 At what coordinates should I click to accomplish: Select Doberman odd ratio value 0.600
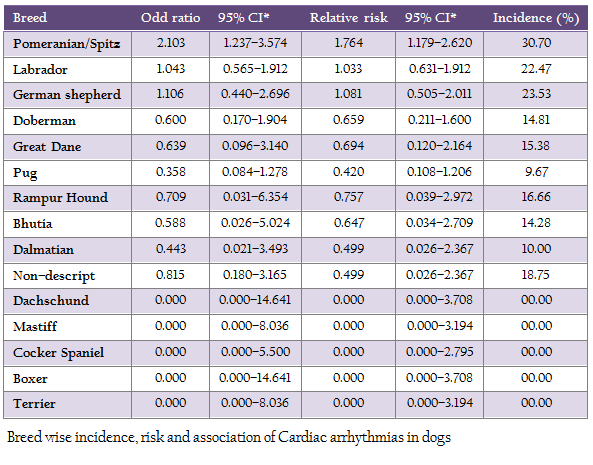[x=171, y=120]
